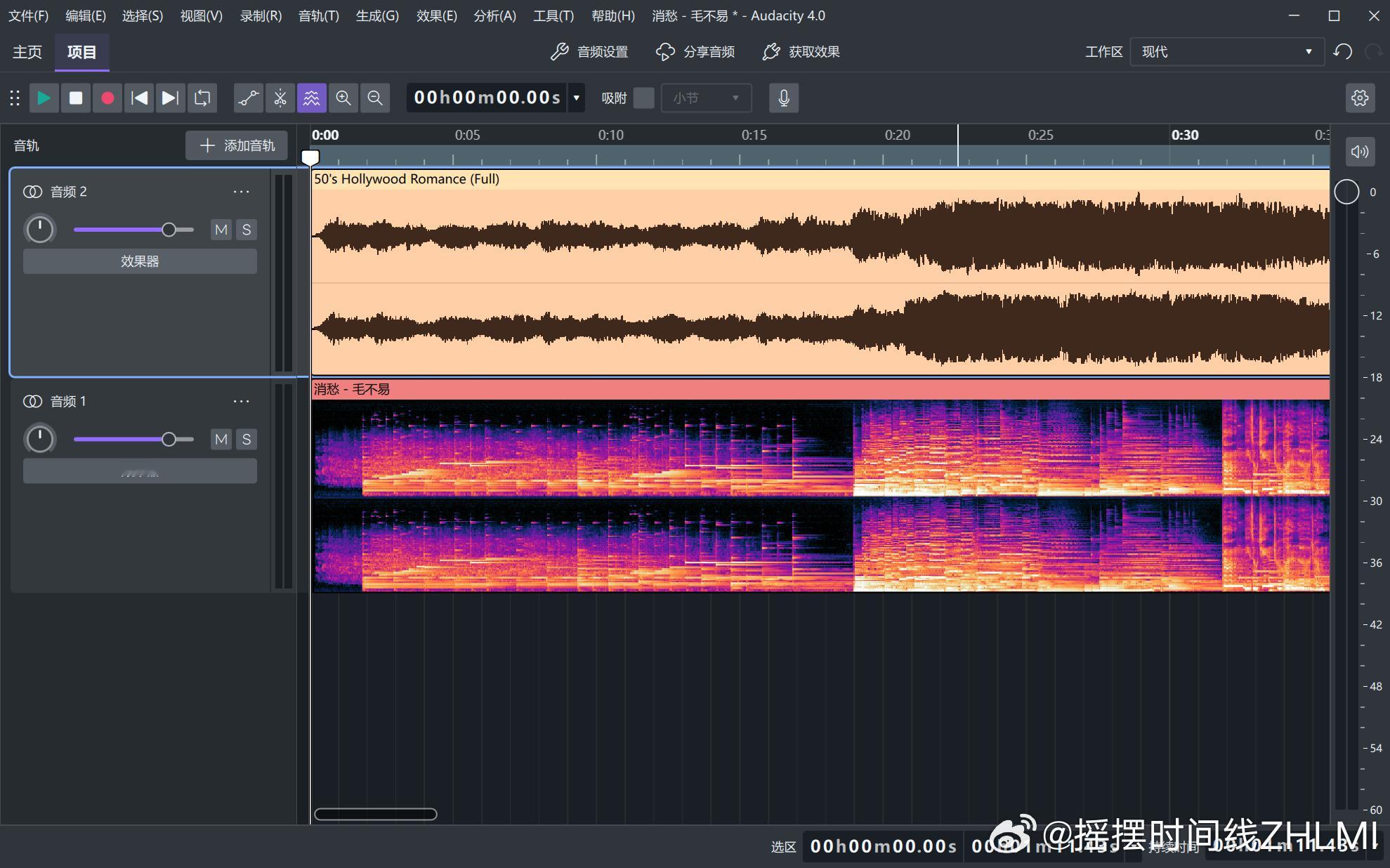This screenshot has height=868, width=1390.
Task: Click the playhead marker at 0:00
Action: 310,157
